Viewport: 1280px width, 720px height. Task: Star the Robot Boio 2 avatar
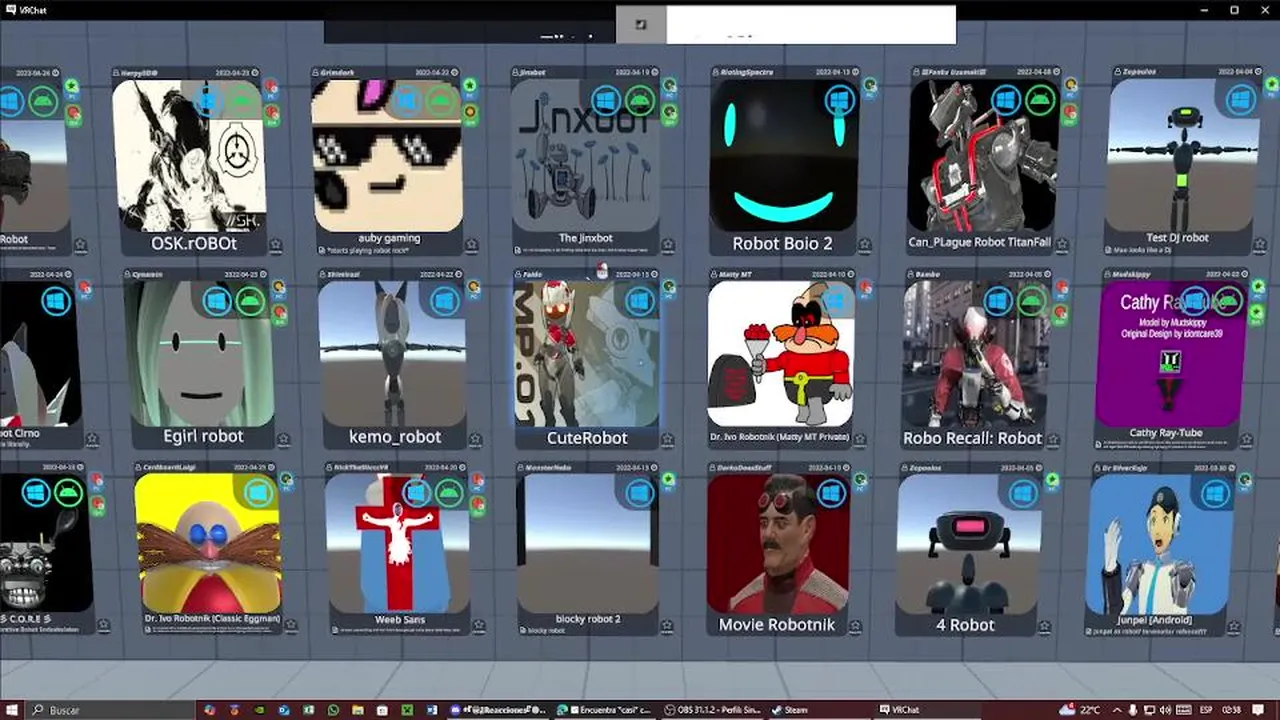pyautogui.click(x=864, y=245)
